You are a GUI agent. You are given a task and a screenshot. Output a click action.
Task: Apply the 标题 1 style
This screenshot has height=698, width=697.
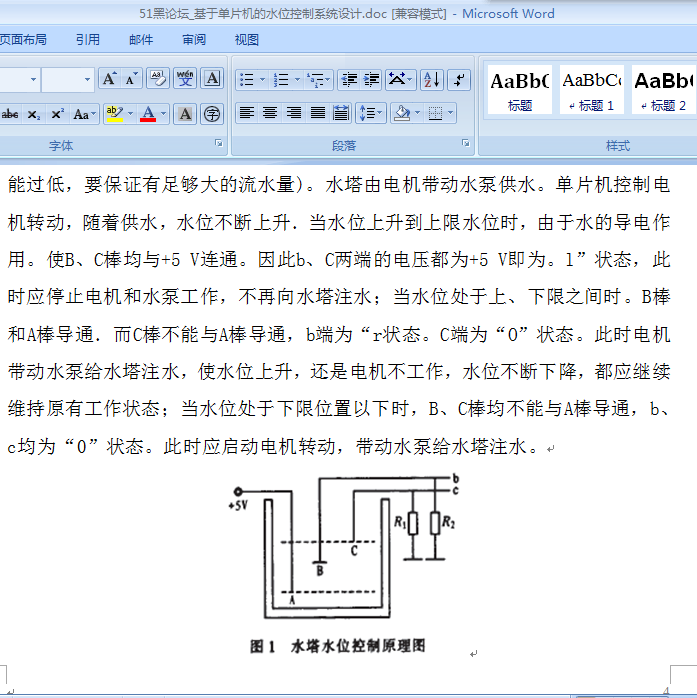tap(591, 90)
